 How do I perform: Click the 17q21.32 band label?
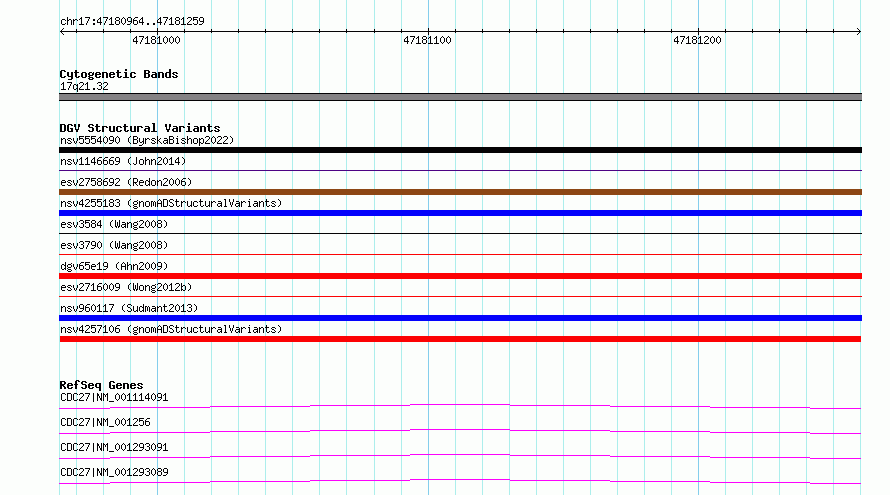[x=84, y=86]
